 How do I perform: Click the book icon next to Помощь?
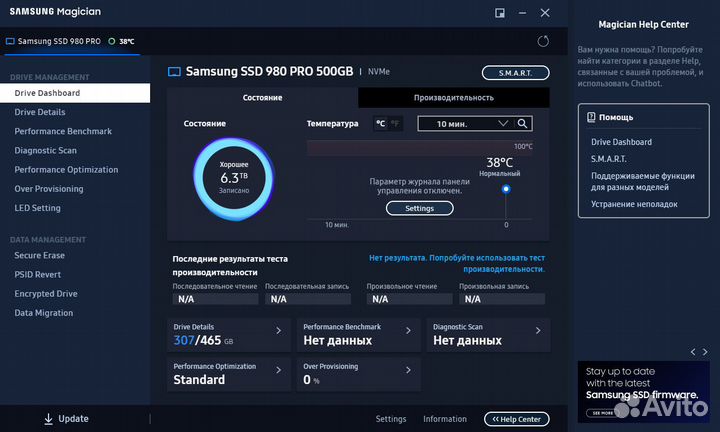coord(591,117)
